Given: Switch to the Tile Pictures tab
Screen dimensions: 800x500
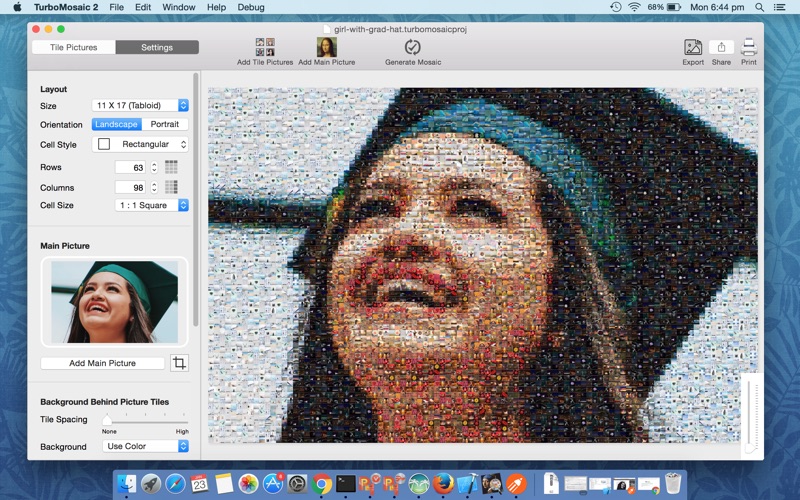Looking at the screenshot, I should pyautogui.click(x=74, y=47).
